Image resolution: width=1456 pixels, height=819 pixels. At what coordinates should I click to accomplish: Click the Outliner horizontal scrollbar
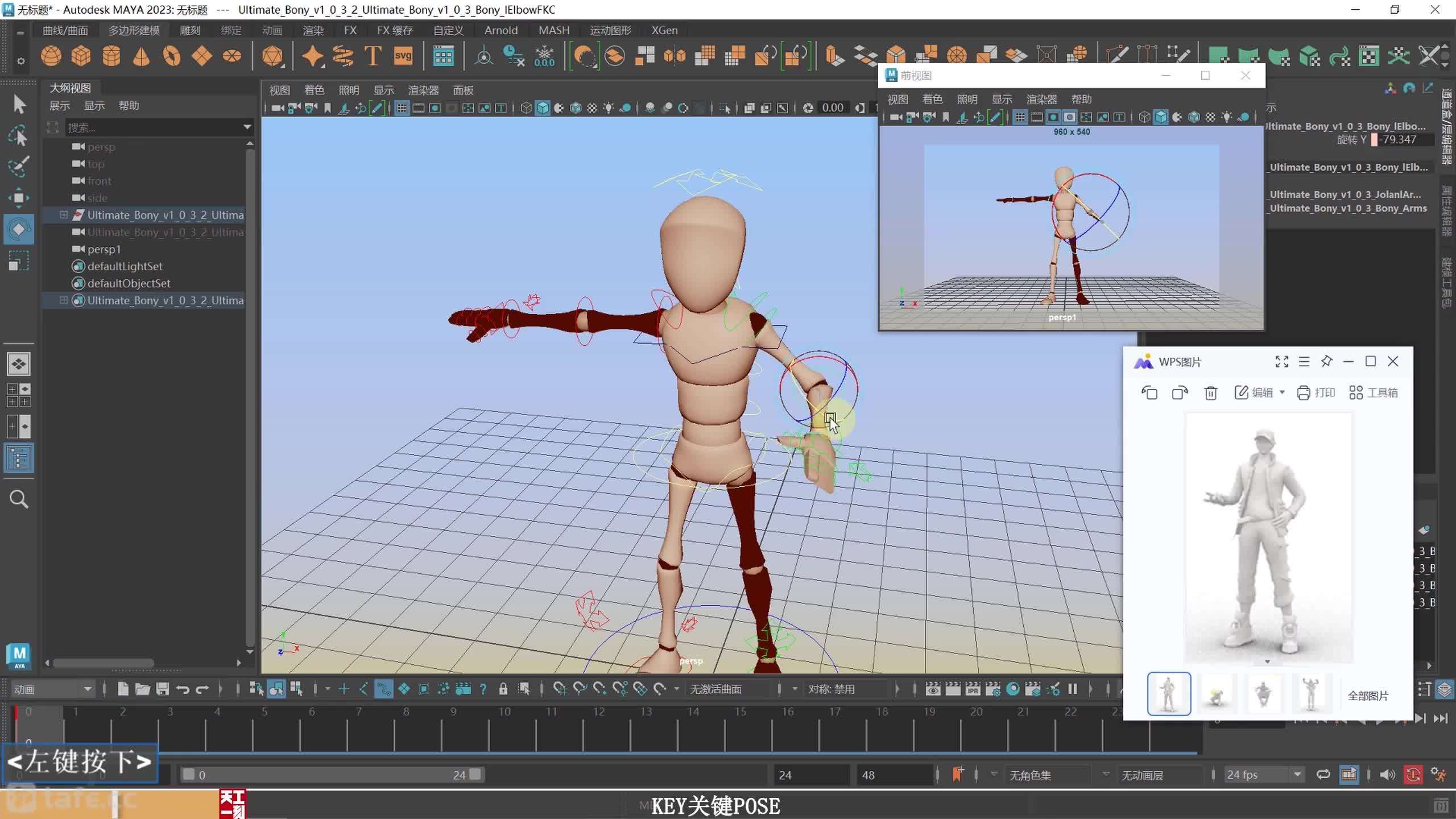[103, 663]
